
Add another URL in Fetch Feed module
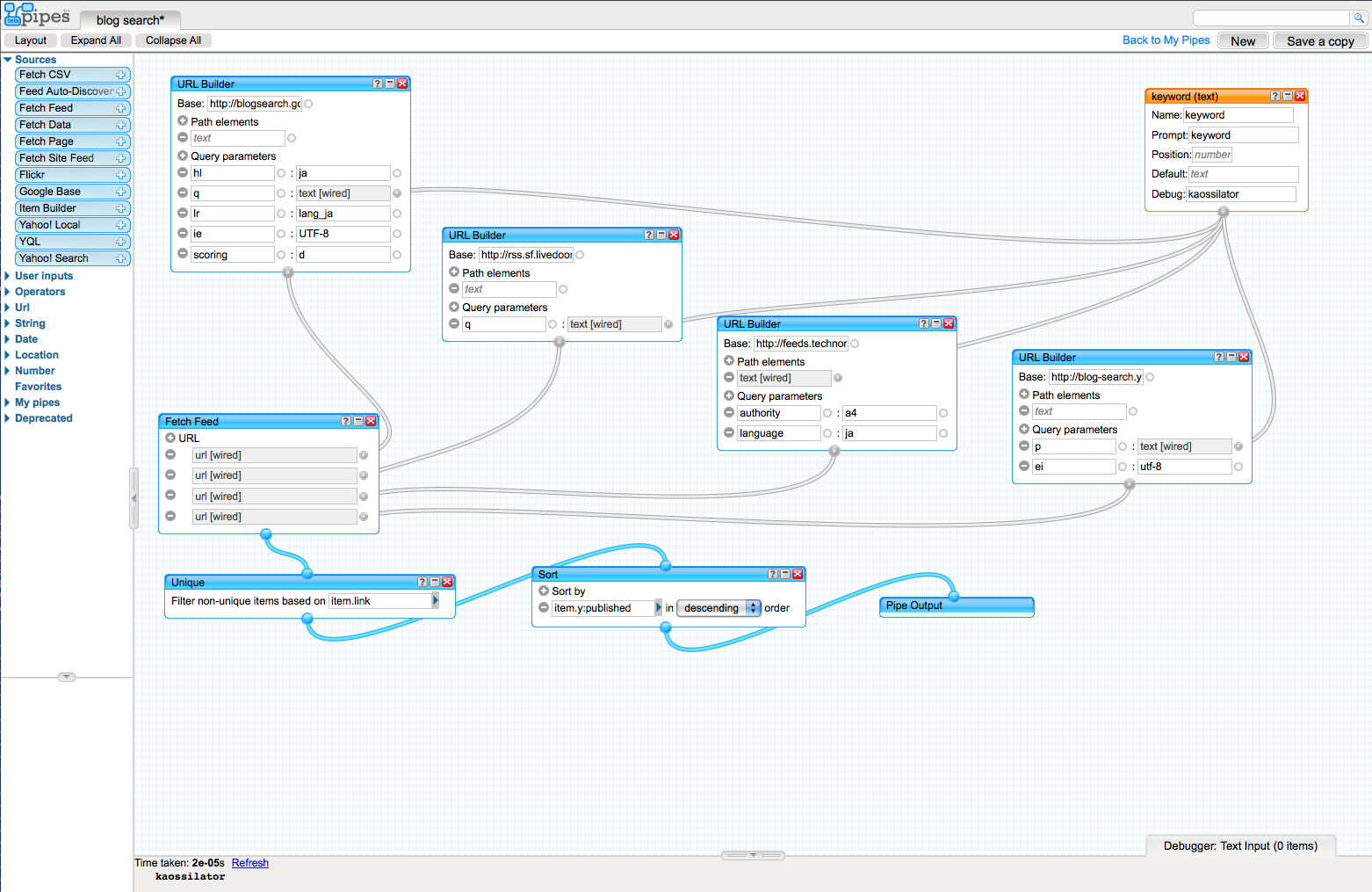[170, 437]
